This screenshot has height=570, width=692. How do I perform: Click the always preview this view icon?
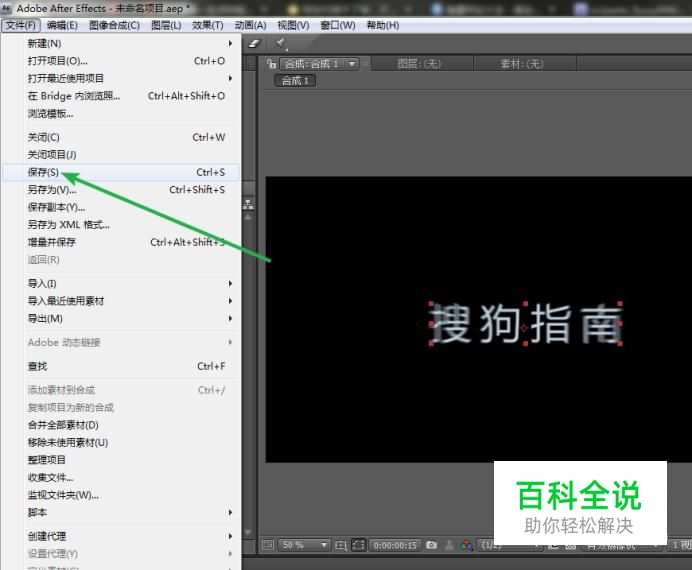pyautogui.click(x=268, y=545)
